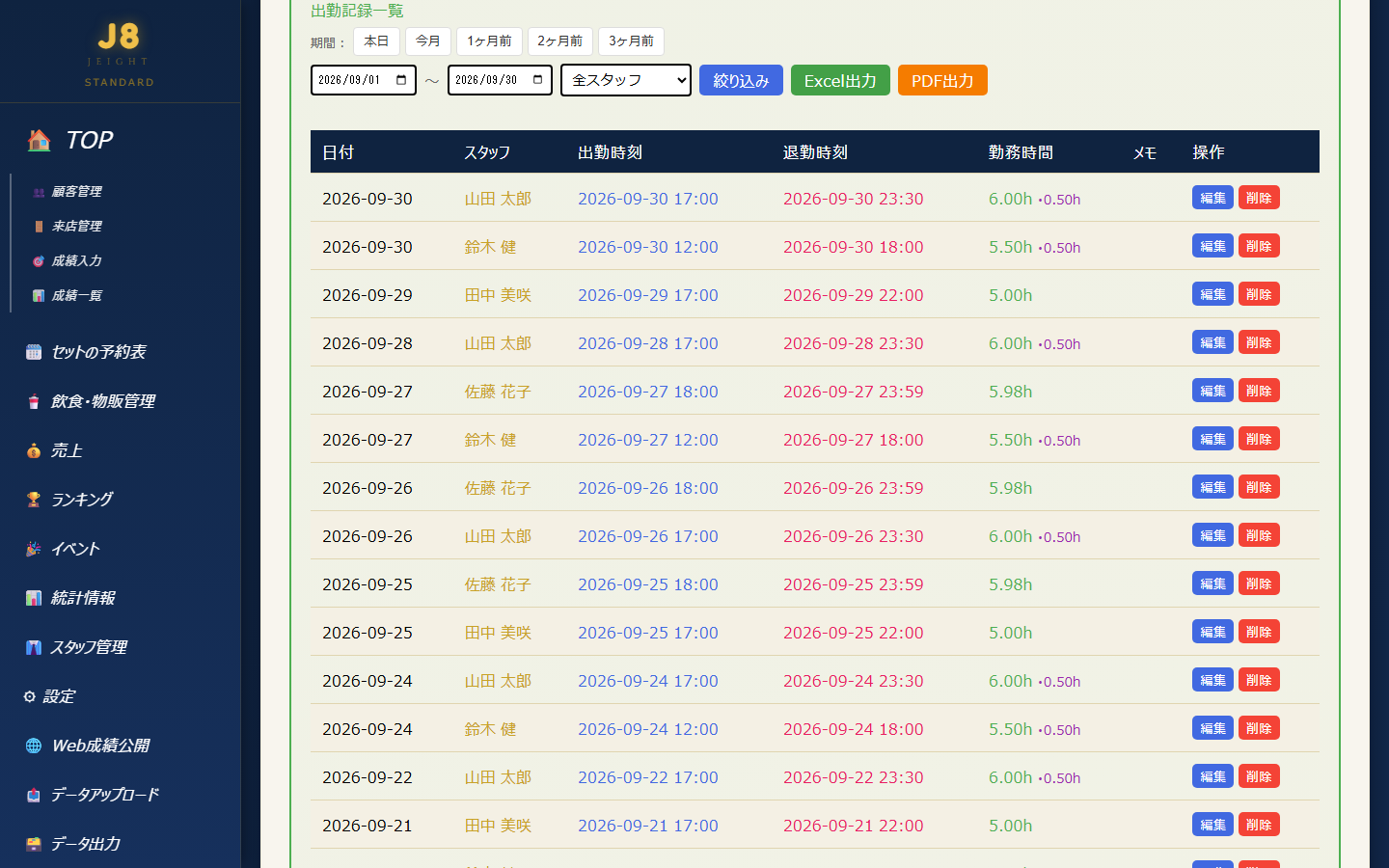Edit the 2026-09-30 17:00 山田 太郎 record
Viewport: 1389px width, 868px height.
click(x=1212, y=198)
